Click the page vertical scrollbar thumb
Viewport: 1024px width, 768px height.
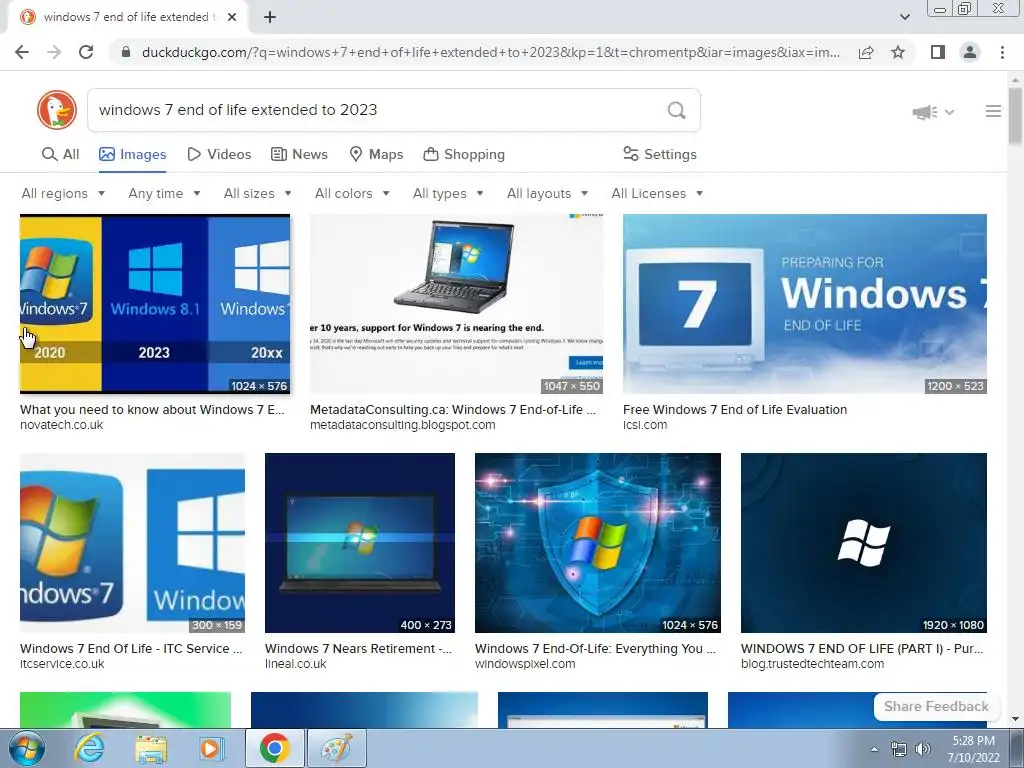tap(1015, 116)
